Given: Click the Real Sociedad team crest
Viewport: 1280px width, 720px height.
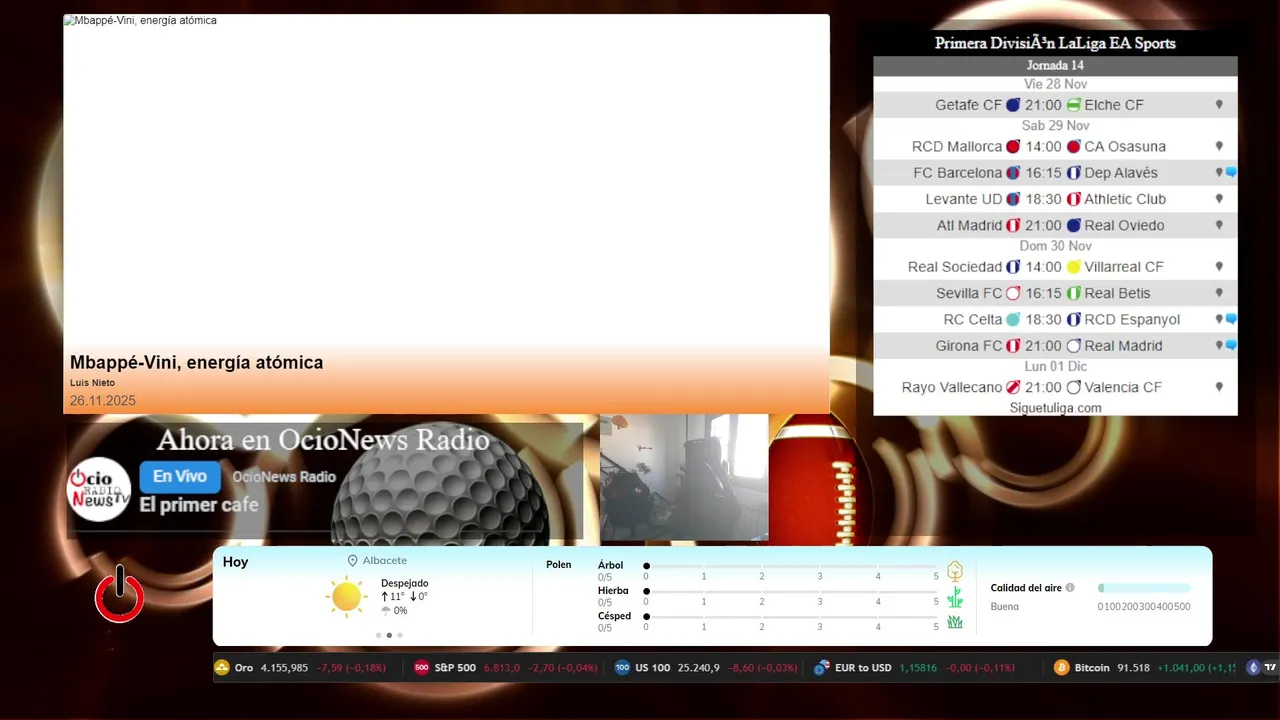Looking at the screenshot, I should coord(1013,267).
